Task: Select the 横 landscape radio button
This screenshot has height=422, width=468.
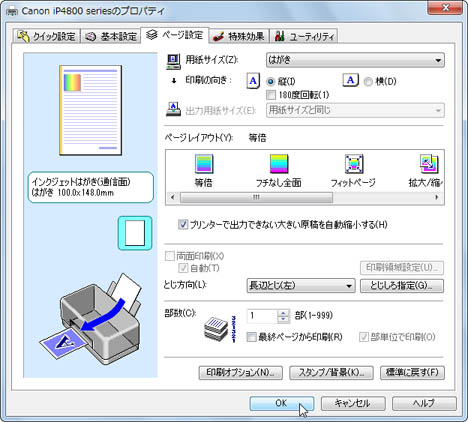Action: 368,82
